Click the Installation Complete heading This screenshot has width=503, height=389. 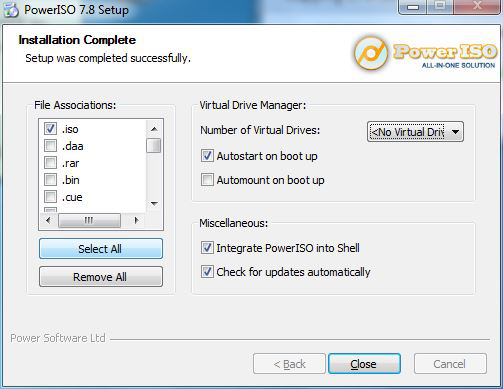click(x=77, y=40)
